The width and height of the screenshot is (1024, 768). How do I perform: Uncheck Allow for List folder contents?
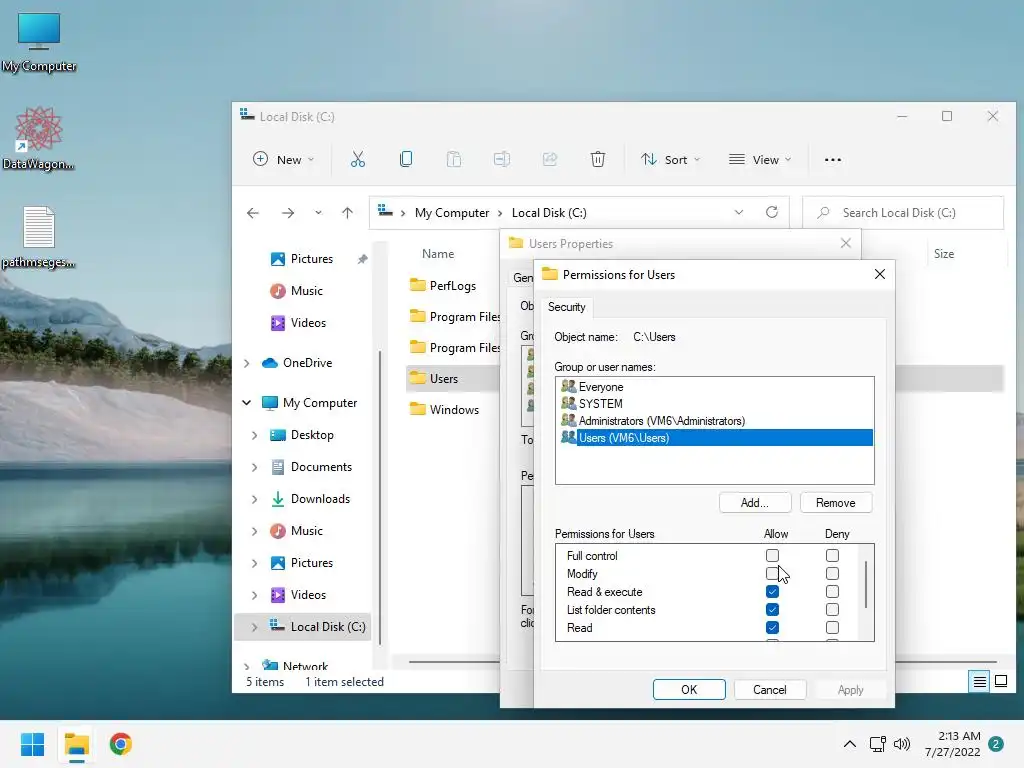(772, 609)
